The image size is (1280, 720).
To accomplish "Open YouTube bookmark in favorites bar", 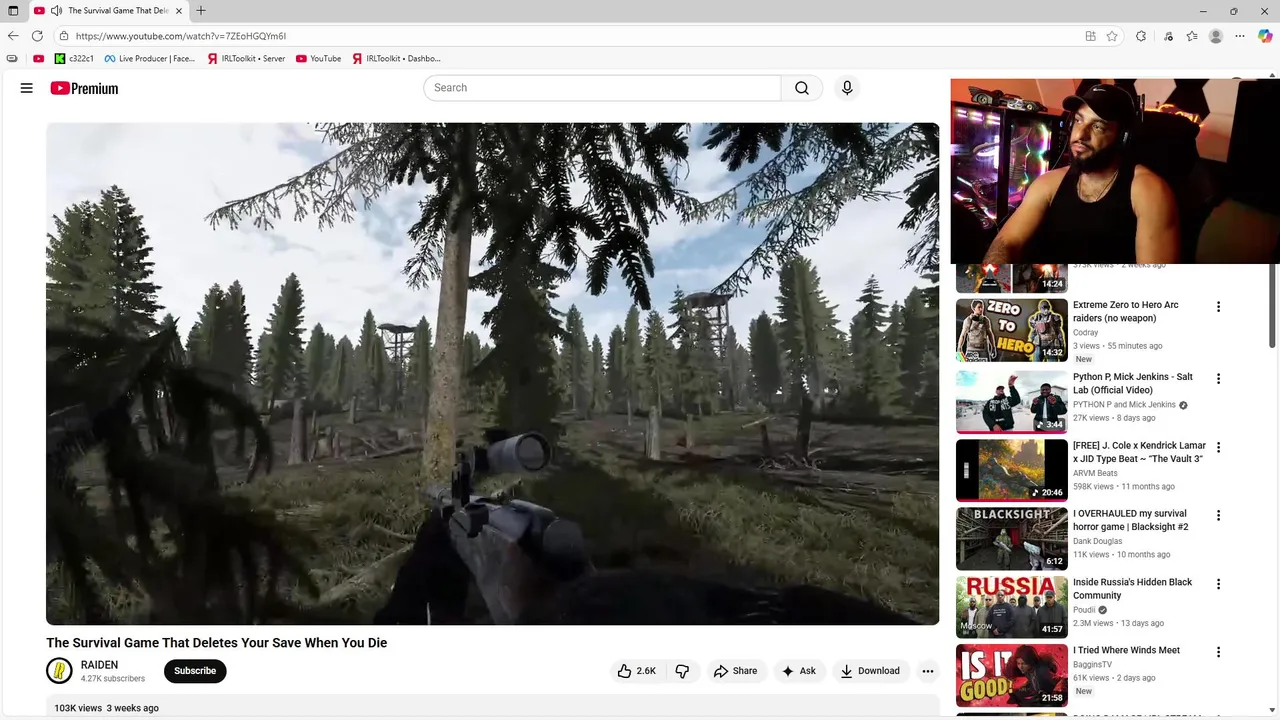I will coord(319,58).
